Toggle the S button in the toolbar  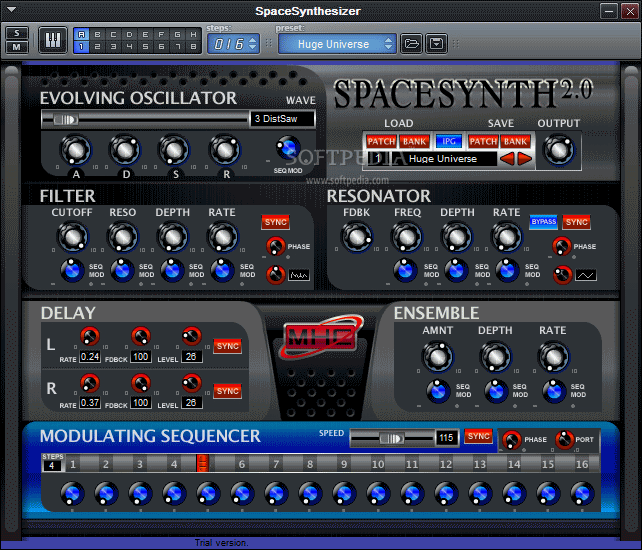tap(16, 33)
